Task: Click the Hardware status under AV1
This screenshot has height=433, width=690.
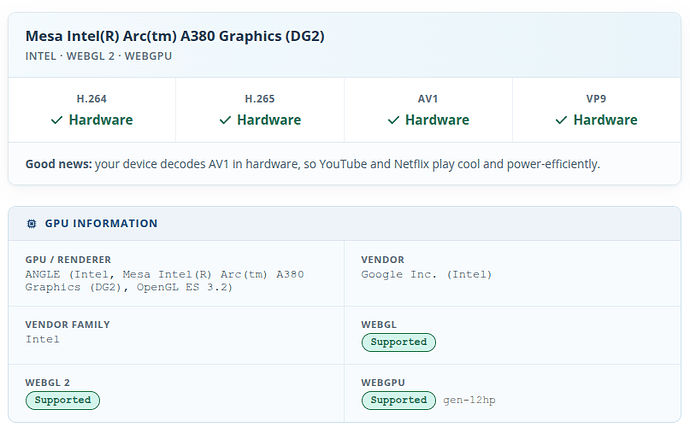Action: 437,120
